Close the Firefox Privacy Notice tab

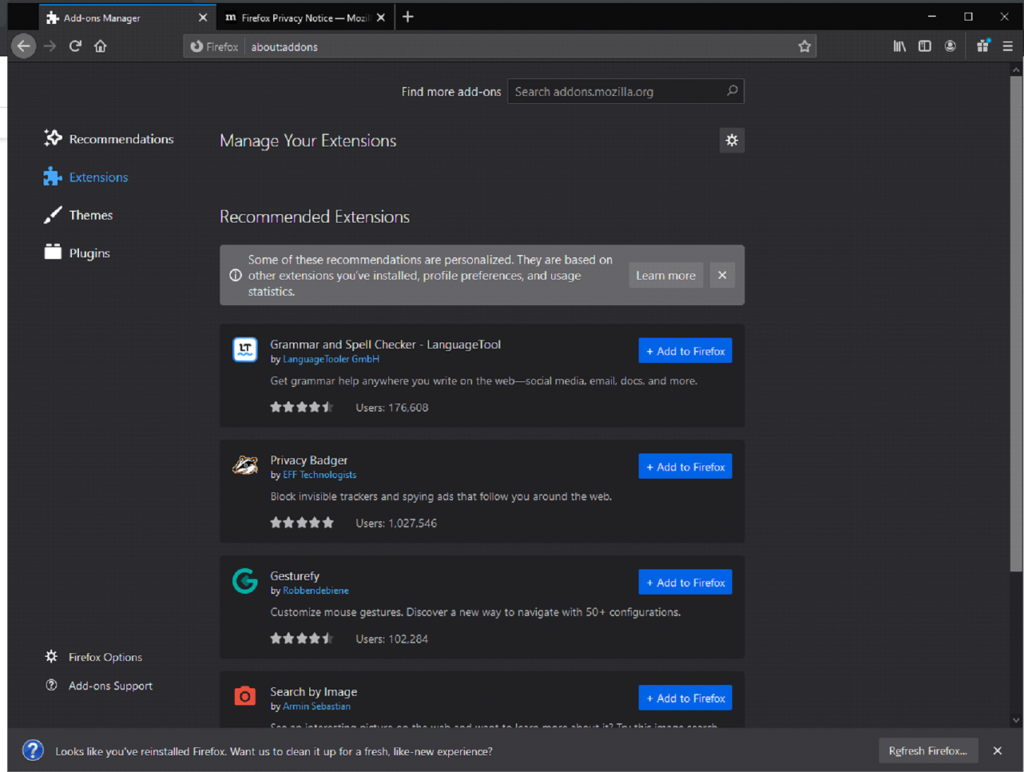point(381,18)
